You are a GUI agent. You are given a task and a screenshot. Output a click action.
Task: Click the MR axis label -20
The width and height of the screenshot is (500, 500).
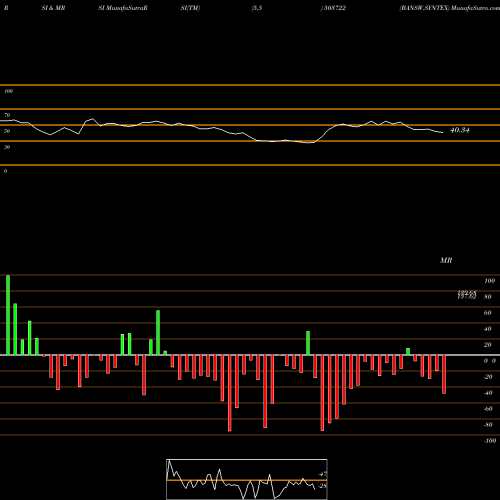(488, 377)
